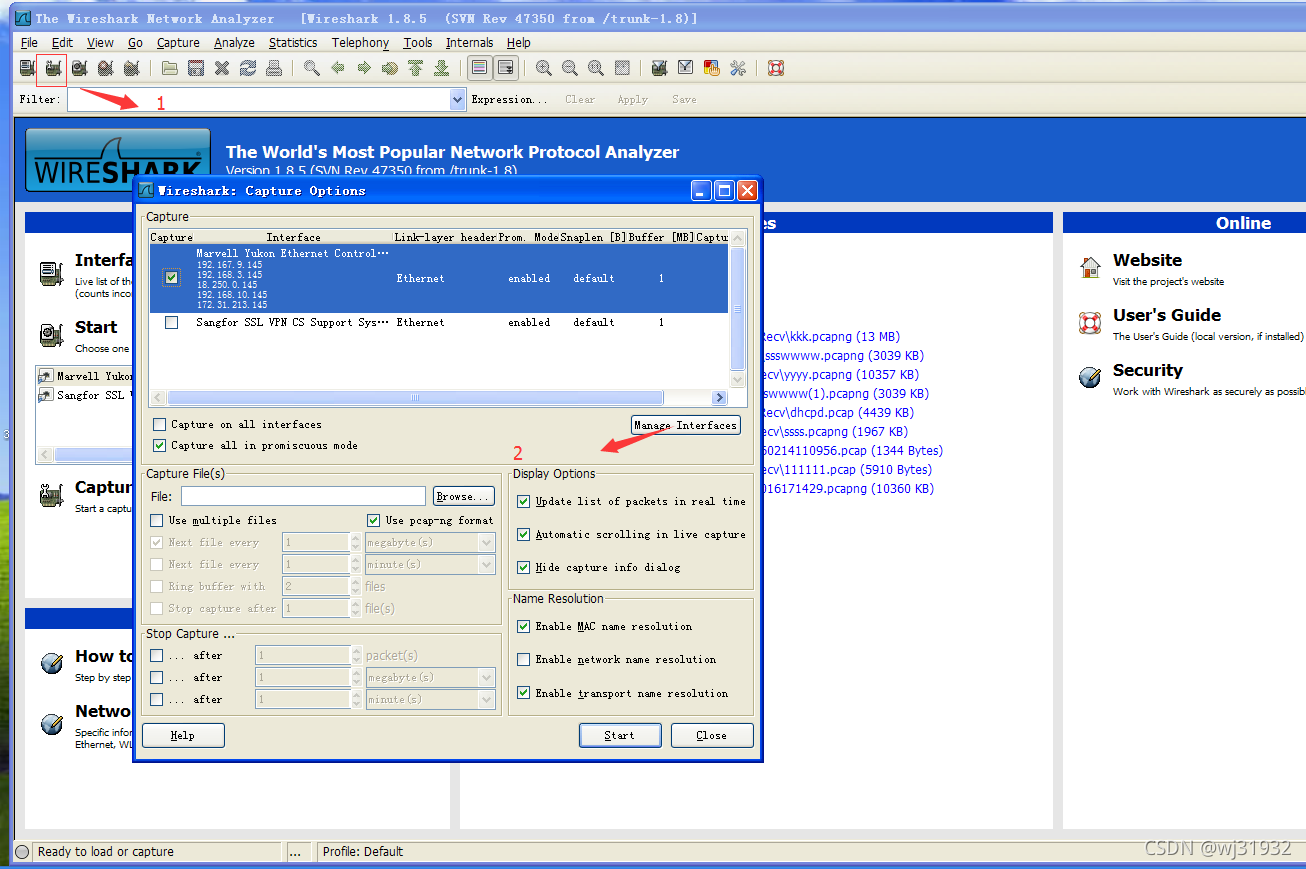The image size is (1306, 869).
Task: Close capture file X icon
Action: [222, 68]
